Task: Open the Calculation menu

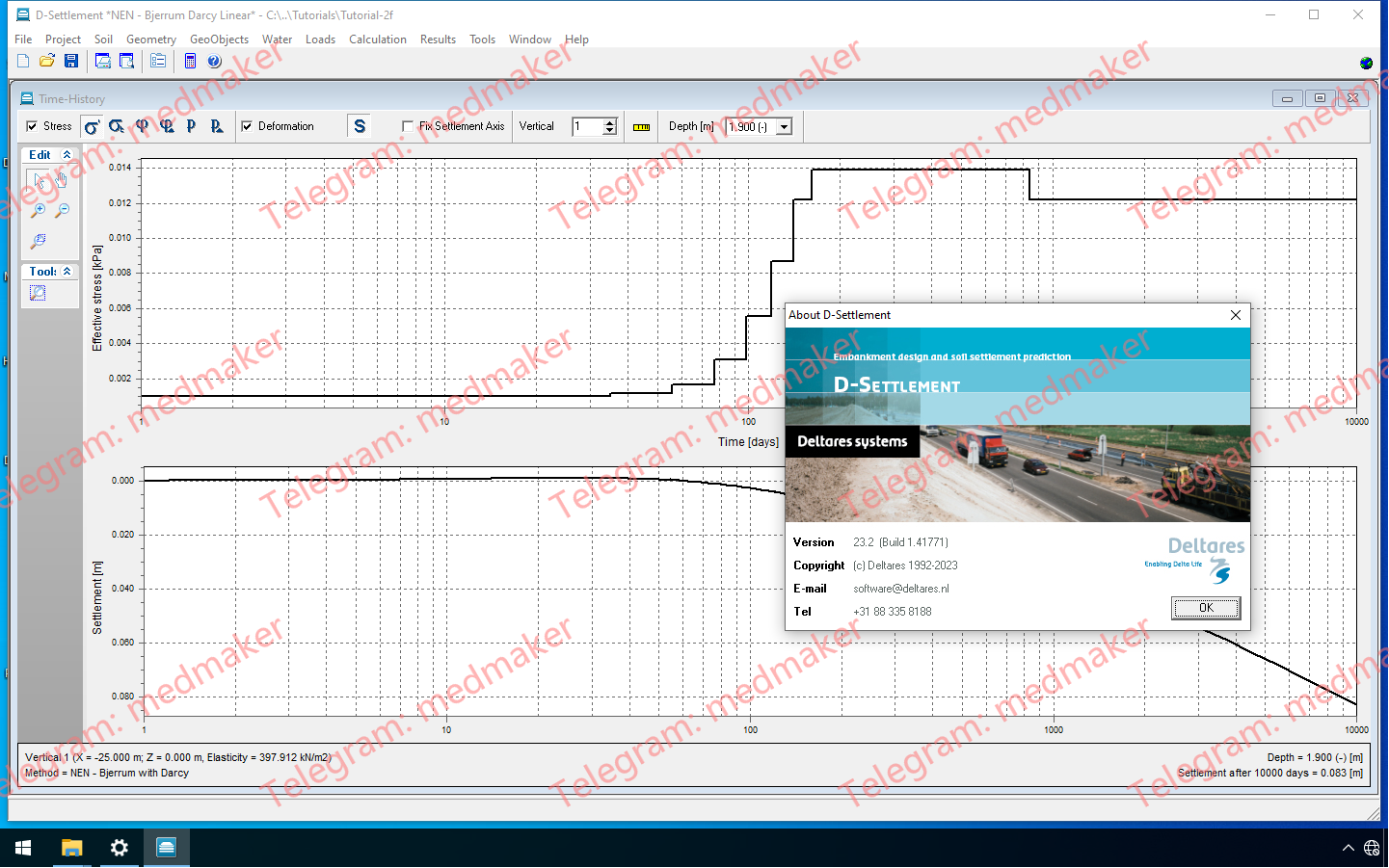Action: point(377,39)
